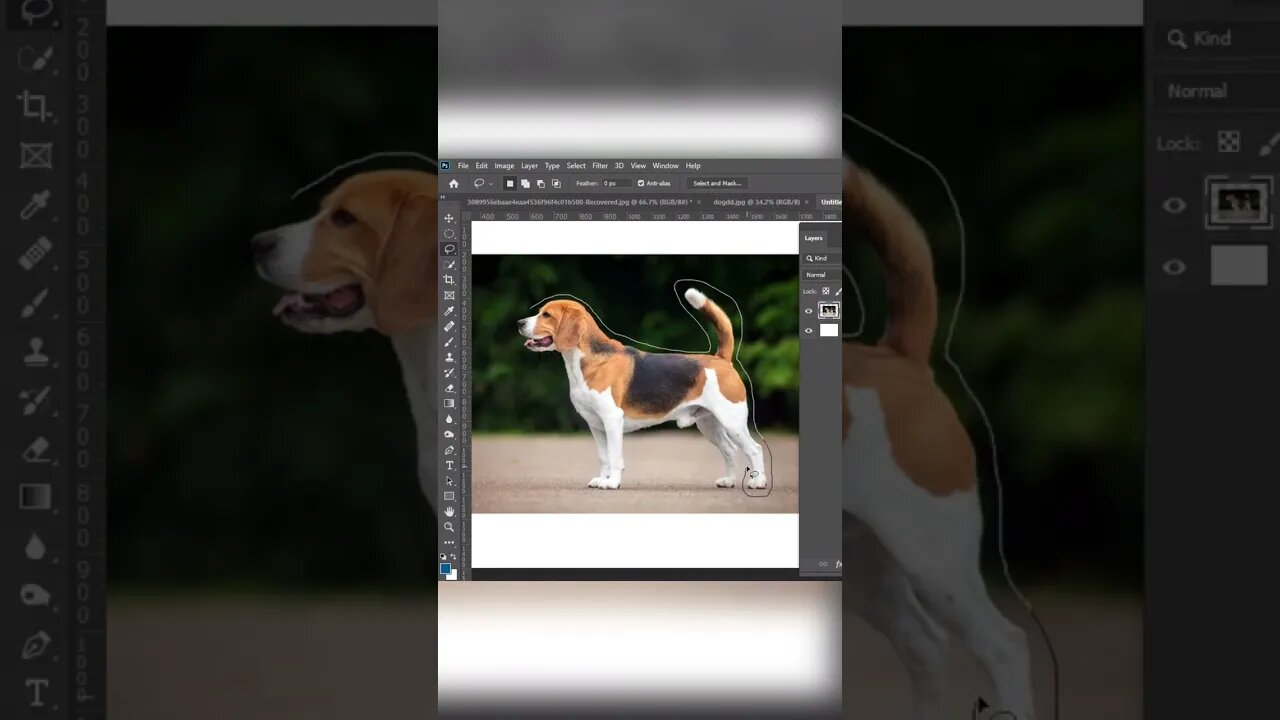Viewport: 1280px width, 720px height.
Task: Select the Lasso tool in the toolbar
Action: pos(449,249)
